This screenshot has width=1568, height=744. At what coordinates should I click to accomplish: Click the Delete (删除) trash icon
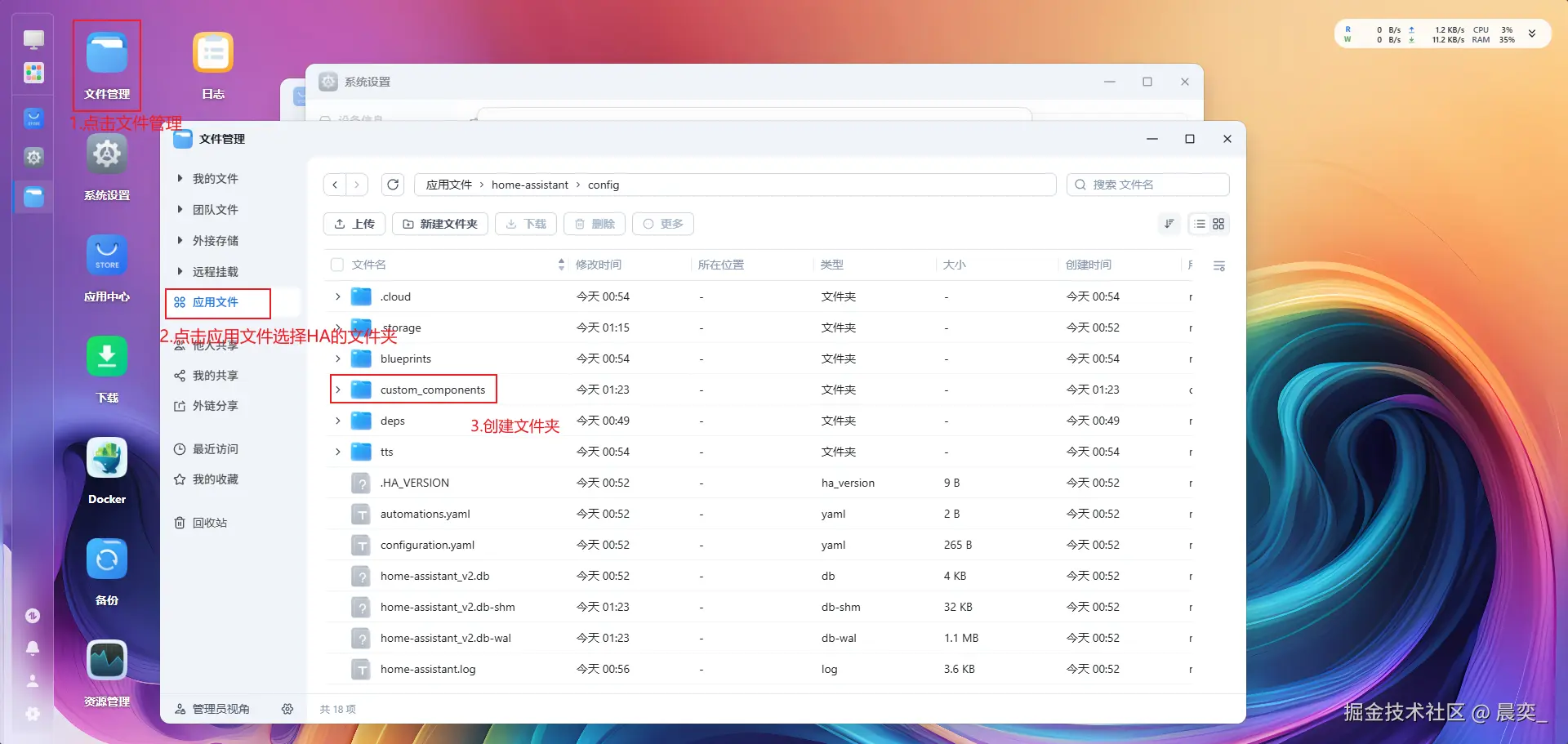click(581, 224)
